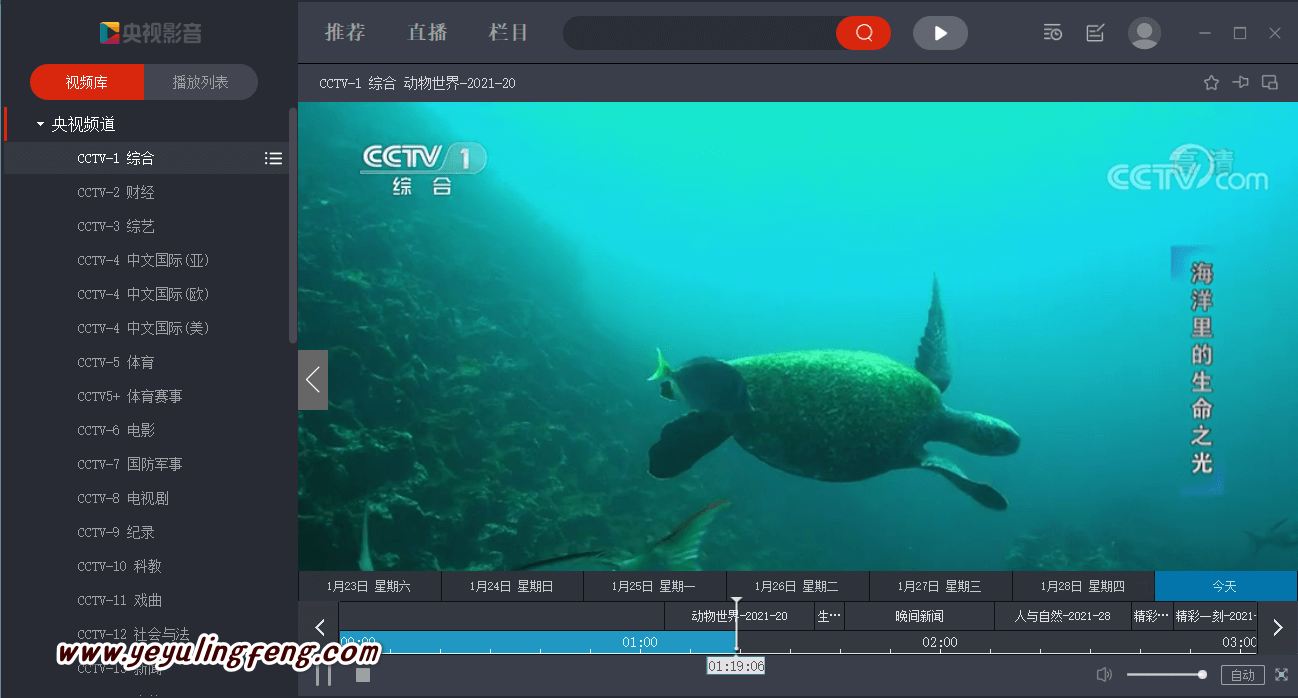Collapse the 央视频道 tree group

click(x=40, y=125)
